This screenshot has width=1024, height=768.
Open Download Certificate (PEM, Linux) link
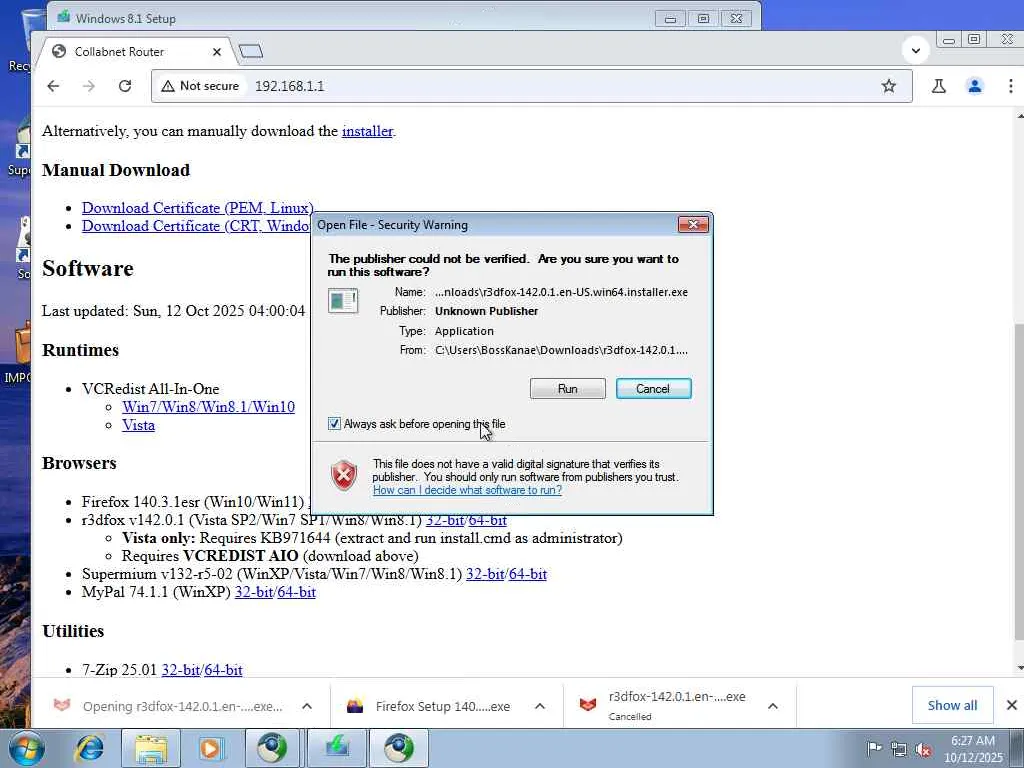click(x=198, y=208)
